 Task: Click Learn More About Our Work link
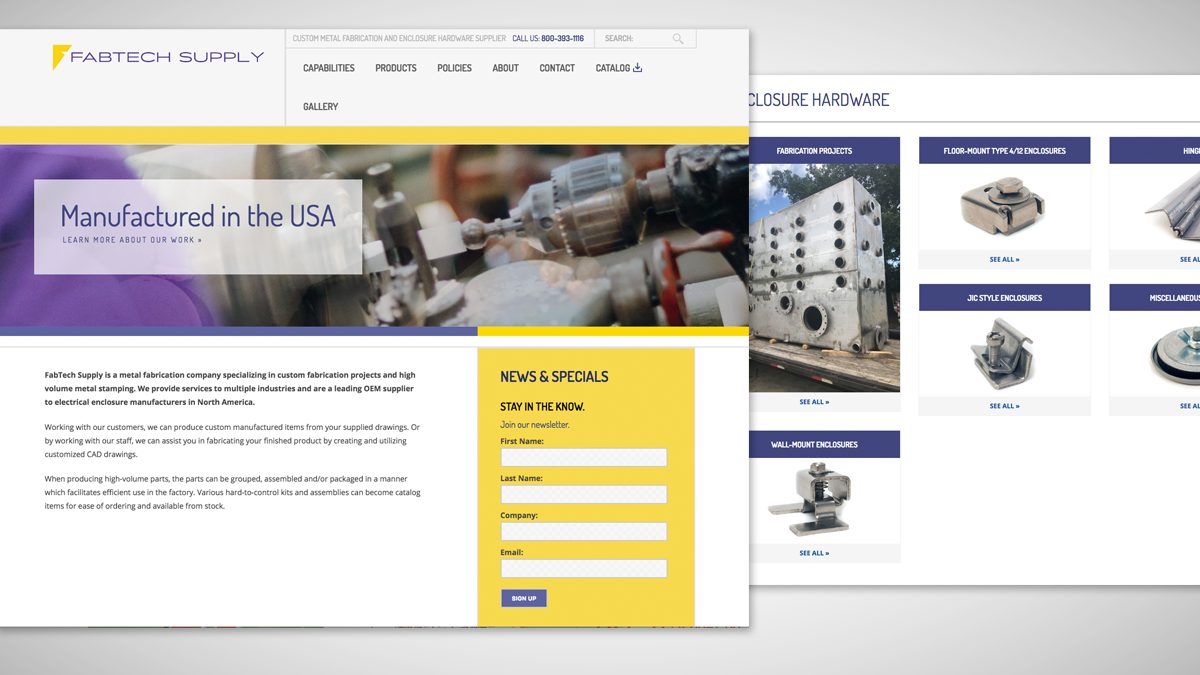(132, 240)
